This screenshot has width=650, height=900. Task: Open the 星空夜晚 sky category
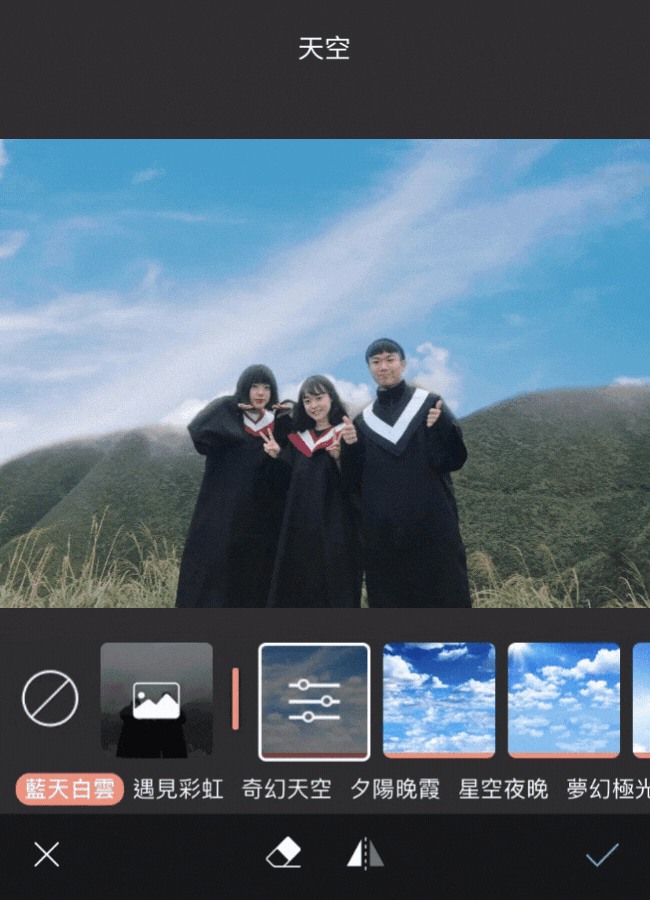point(504,789)
